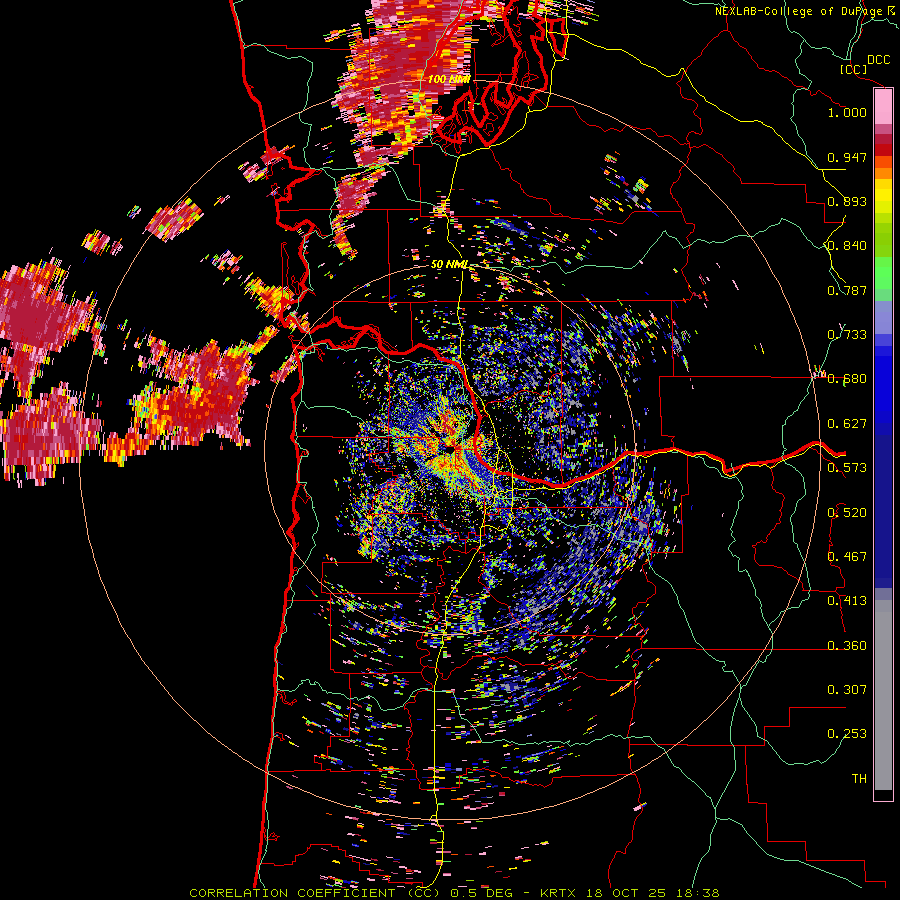The width and height of the screenshot is (900, 900).
Task: Pick the bright green color bar segment
Action: (883, 273)
